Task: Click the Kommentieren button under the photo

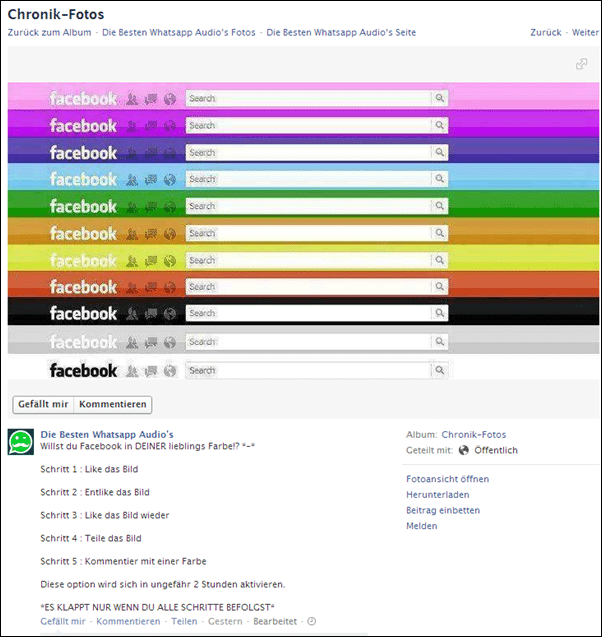Action: (x=113, y=404)
